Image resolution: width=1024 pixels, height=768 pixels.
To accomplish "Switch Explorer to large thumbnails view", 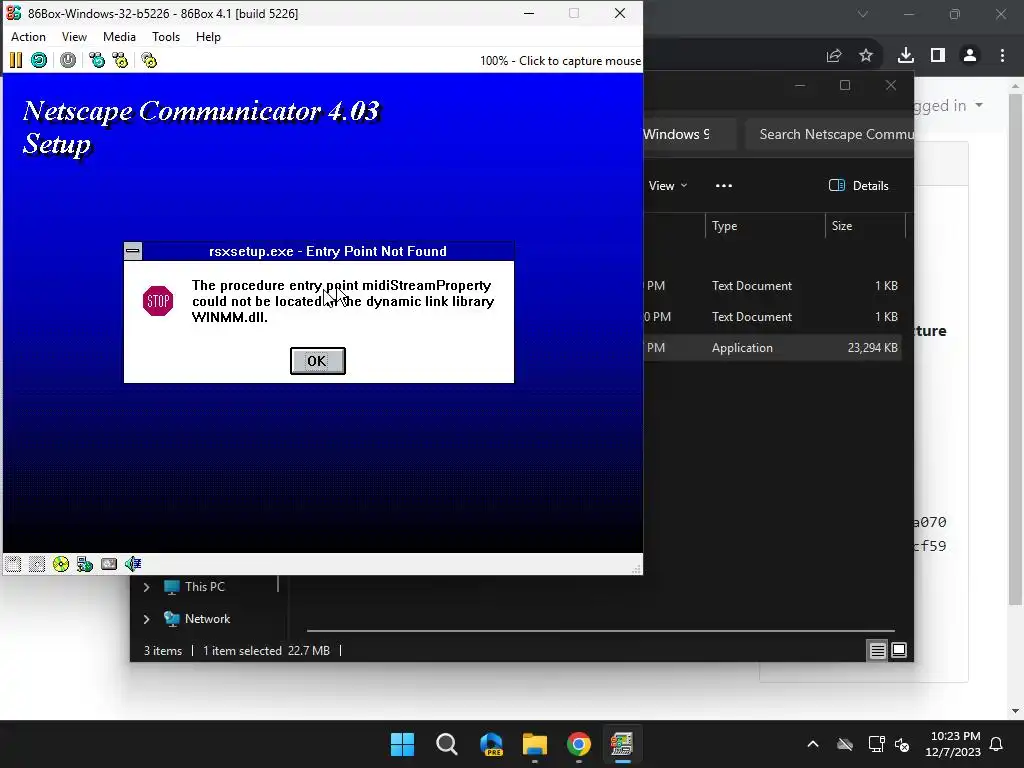I will click(x=899, y=650).
